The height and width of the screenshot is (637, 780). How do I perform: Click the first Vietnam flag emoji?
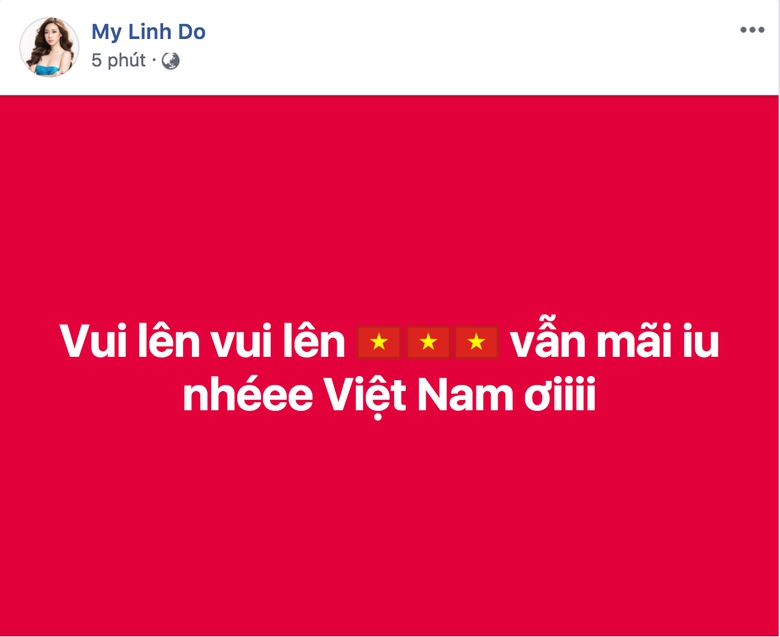pyautogui.click(x=379, y=342)
